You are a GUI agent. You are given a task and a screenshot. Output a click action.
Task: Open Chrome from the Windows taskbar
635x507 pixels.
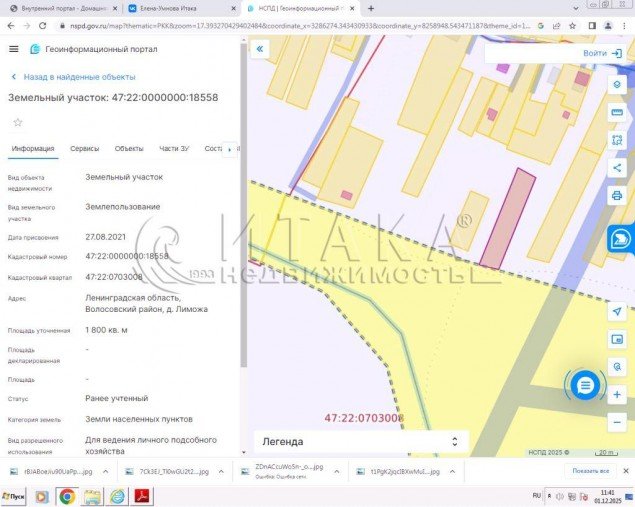[66, 495]
